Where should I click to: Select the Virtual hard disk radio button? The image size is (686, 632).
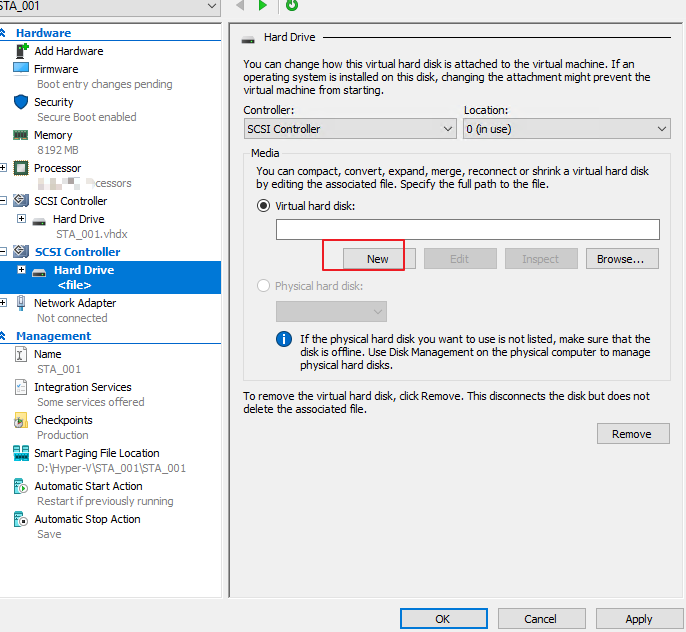pos(264,206)
